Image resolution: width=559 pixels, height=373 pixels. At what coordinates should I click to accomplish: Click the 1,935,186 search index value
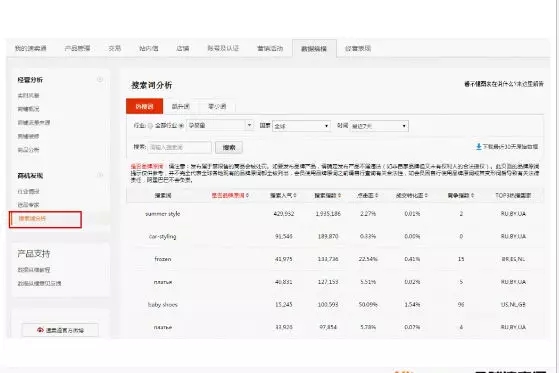pyautogui.click(x=328, y=214)
